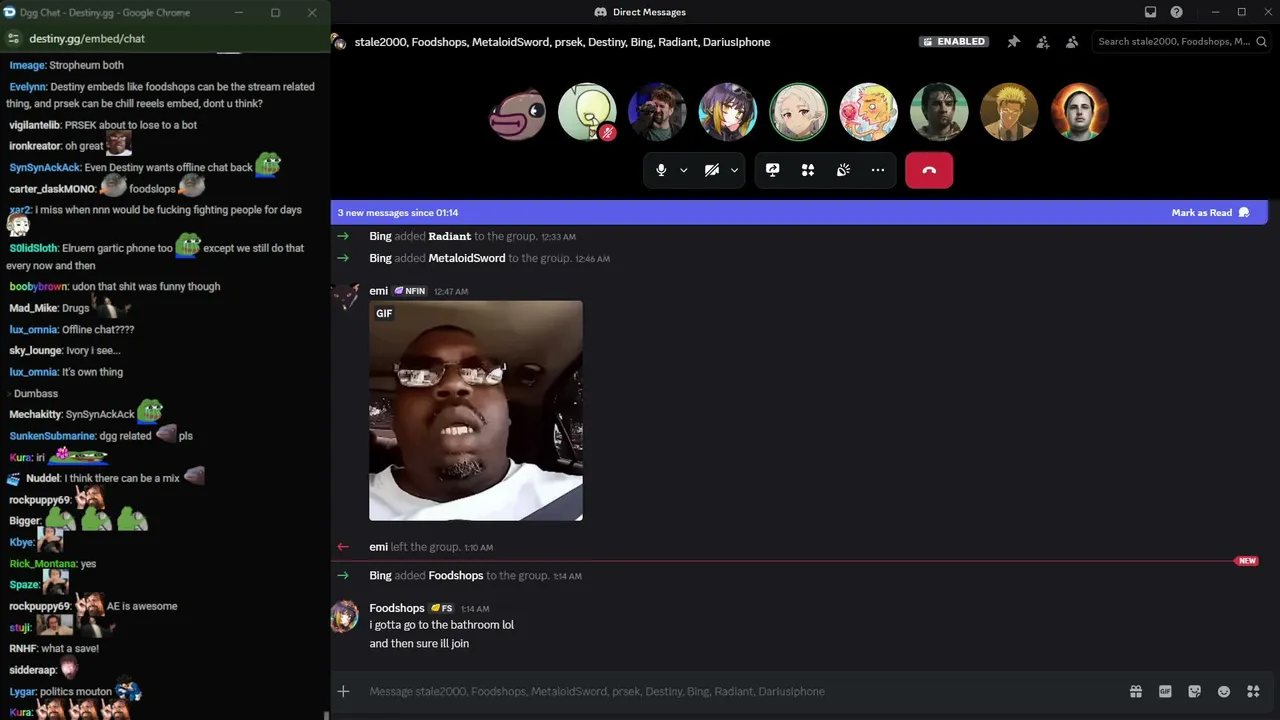
Task: Select the bearded man avatar participant
Action: [657, 112]
